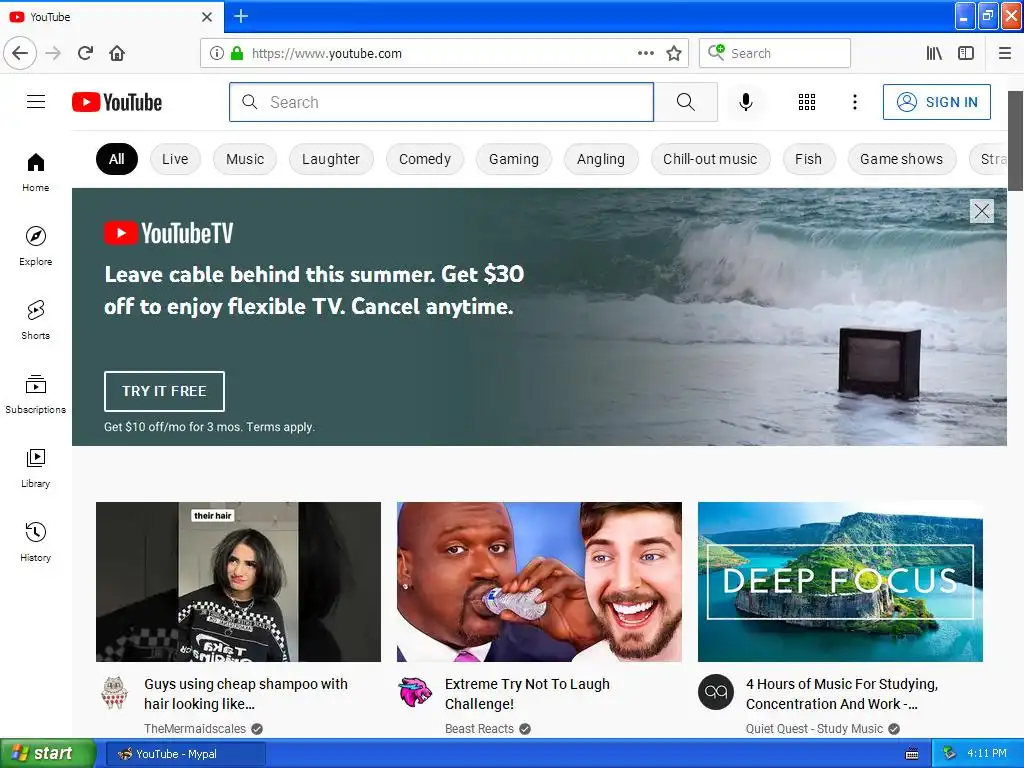Click TRY IT FREE button

tap(164, 391)
